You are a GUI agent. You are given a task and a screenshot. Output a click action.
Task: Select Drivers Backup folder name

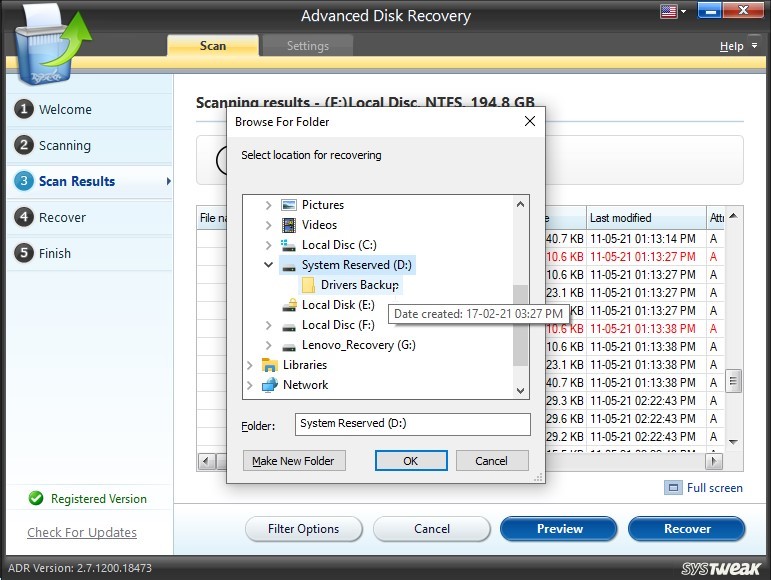point(359,285)
